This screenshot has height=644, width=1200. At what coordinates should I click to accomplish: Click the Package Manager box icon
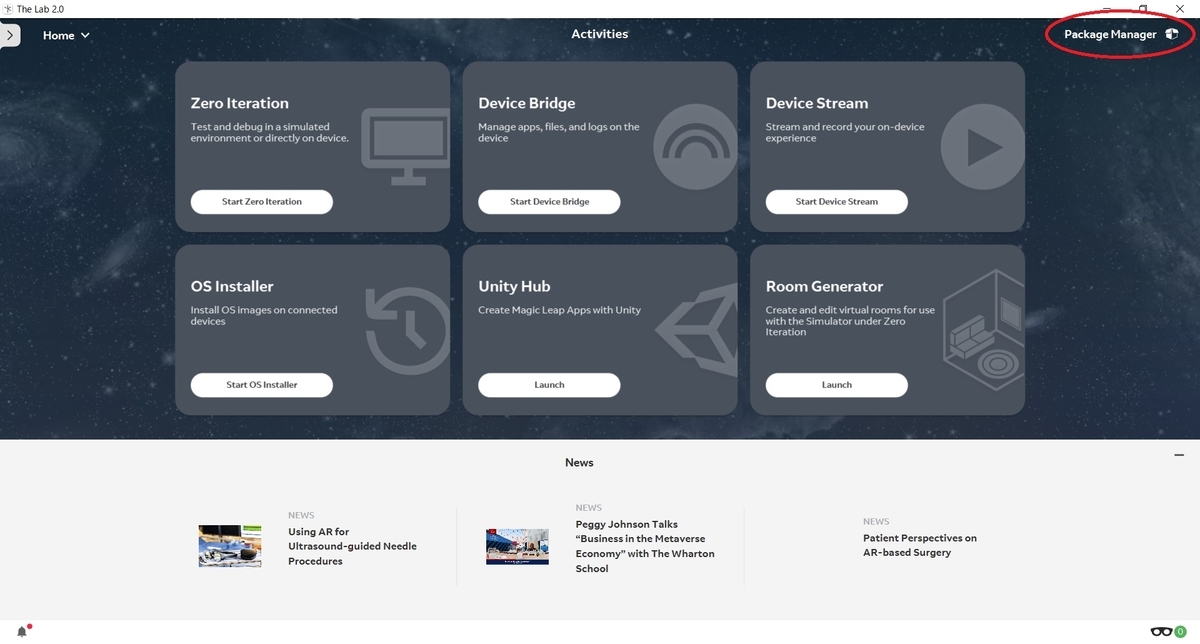pyautogui.click(x=1171, y=34)
